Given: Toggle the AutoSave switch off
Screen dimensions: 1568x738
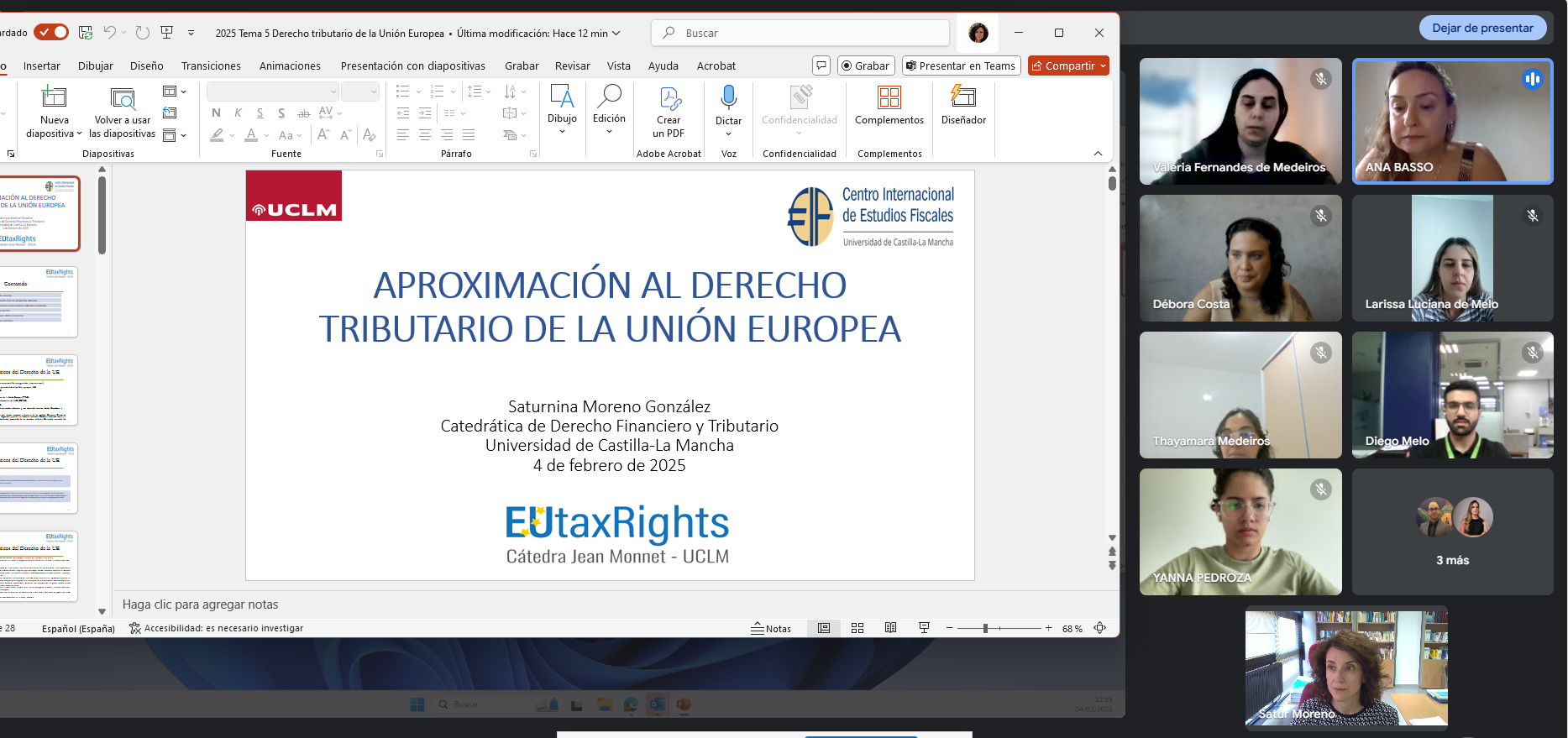Looking at the screenshot, I should coord(51,32).
